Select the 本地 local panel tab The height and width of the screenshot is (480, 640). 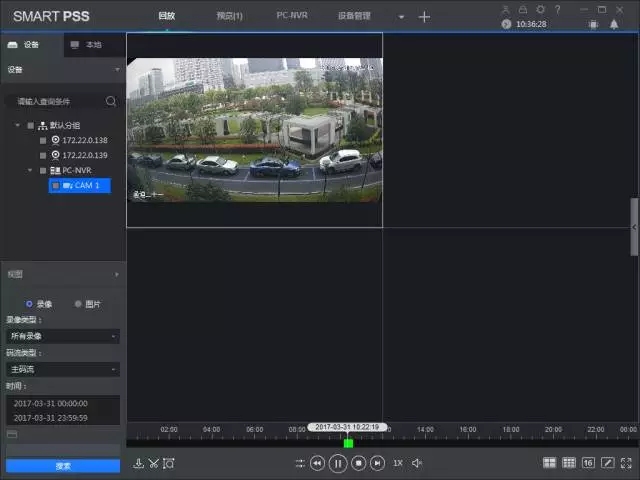94,44
